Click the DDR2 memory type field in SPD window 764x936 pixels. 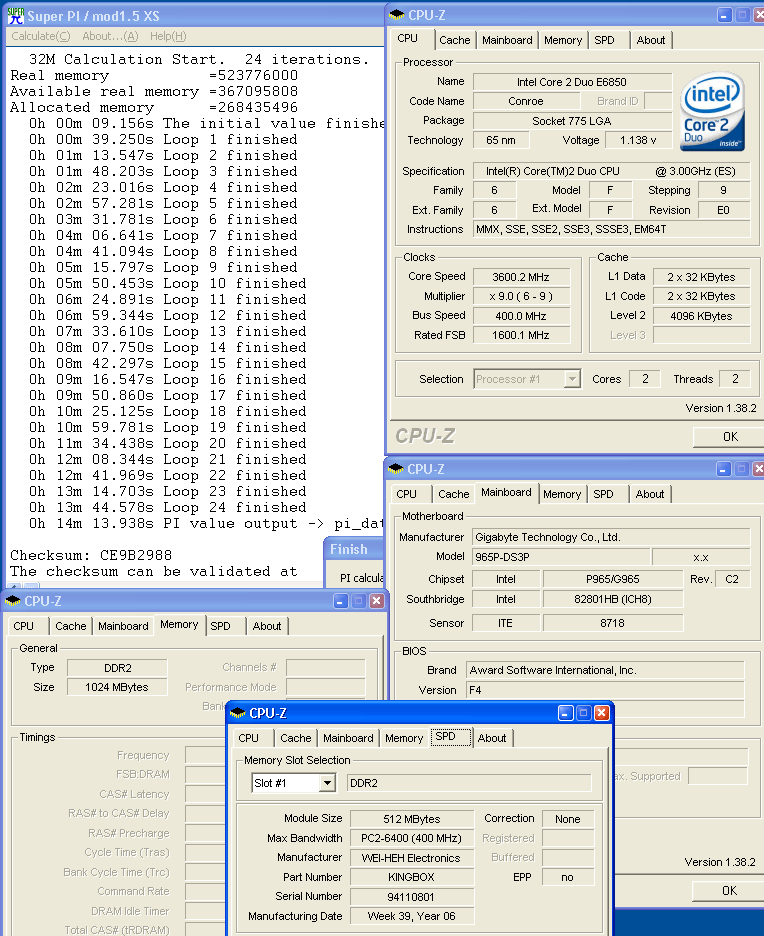pyautogui.click(x=469, y=783)
